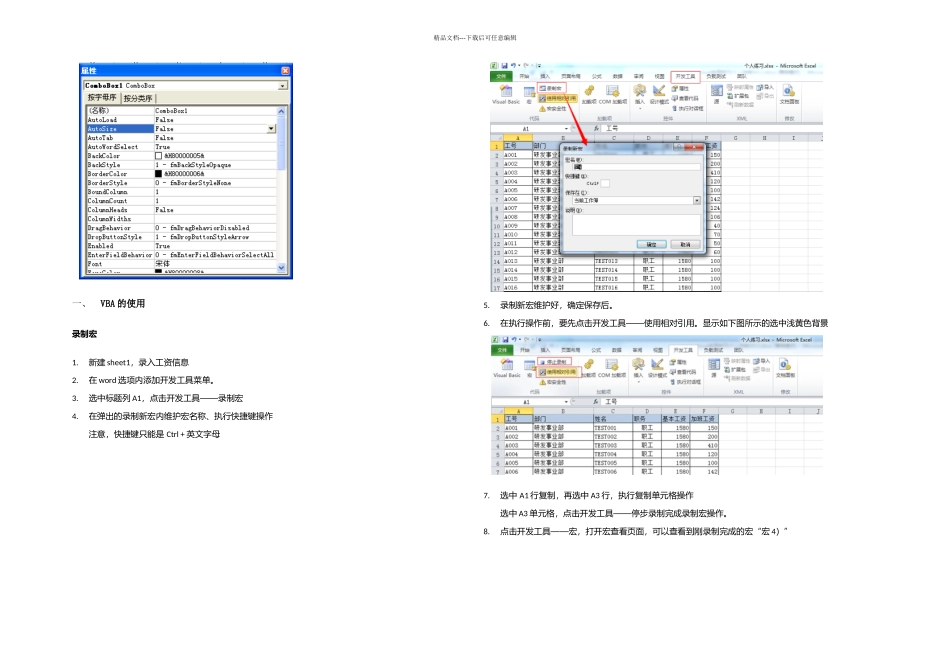Select 页面布局 tab in the macro-dialog Excel window
Screen dimensions: 950x672
pyautogui.click(x=571, y=76)
